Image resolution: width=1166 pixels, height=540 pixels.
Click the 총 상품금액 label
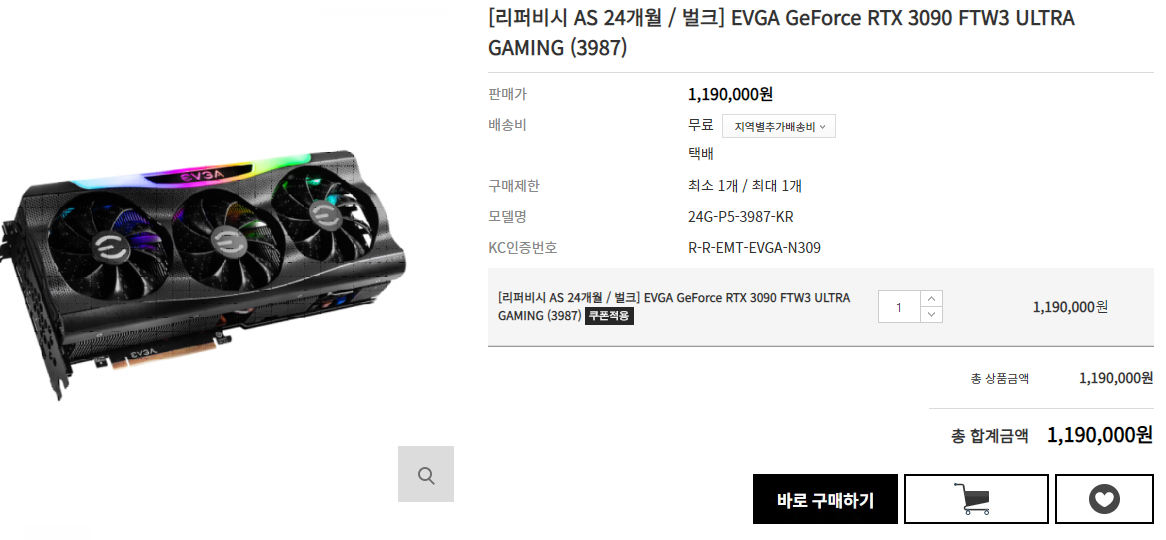click(x=999, y=379)
